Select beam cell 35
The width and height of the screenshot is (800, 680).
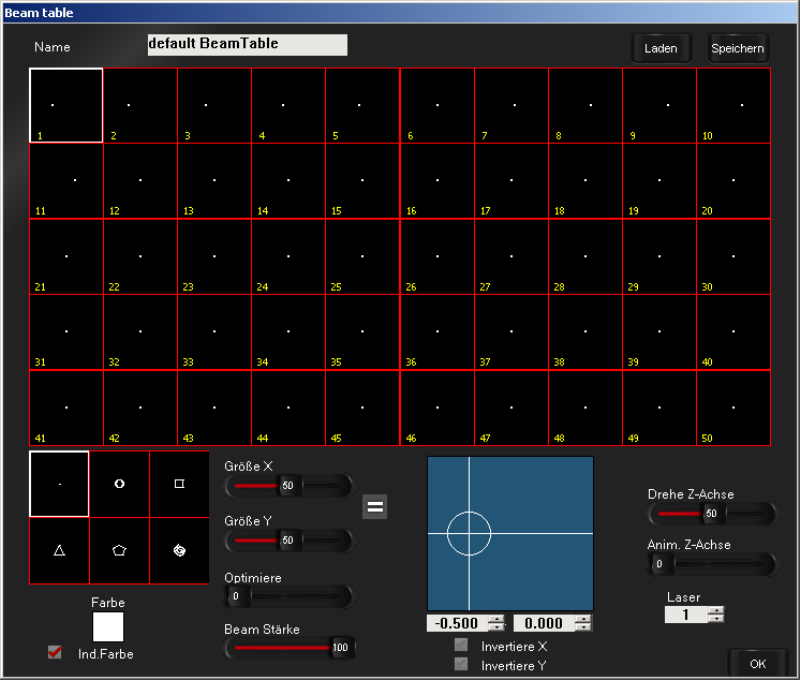tap(363, 332)
